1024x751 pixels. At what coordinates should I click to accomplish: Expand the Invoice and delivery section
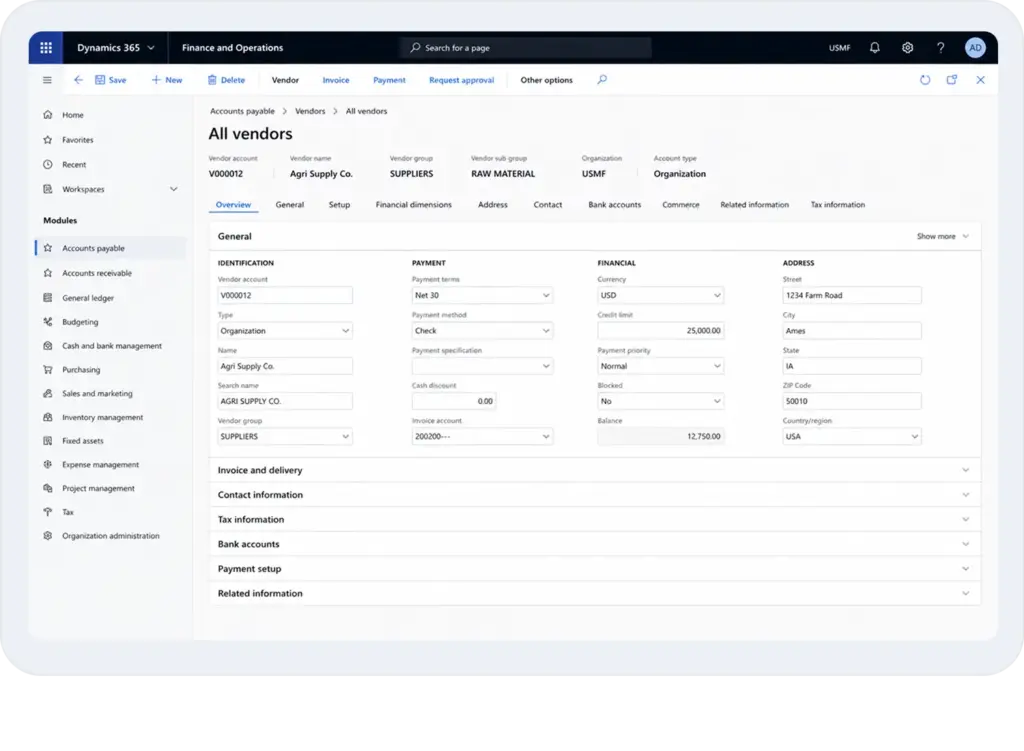[x=594, y=470]
